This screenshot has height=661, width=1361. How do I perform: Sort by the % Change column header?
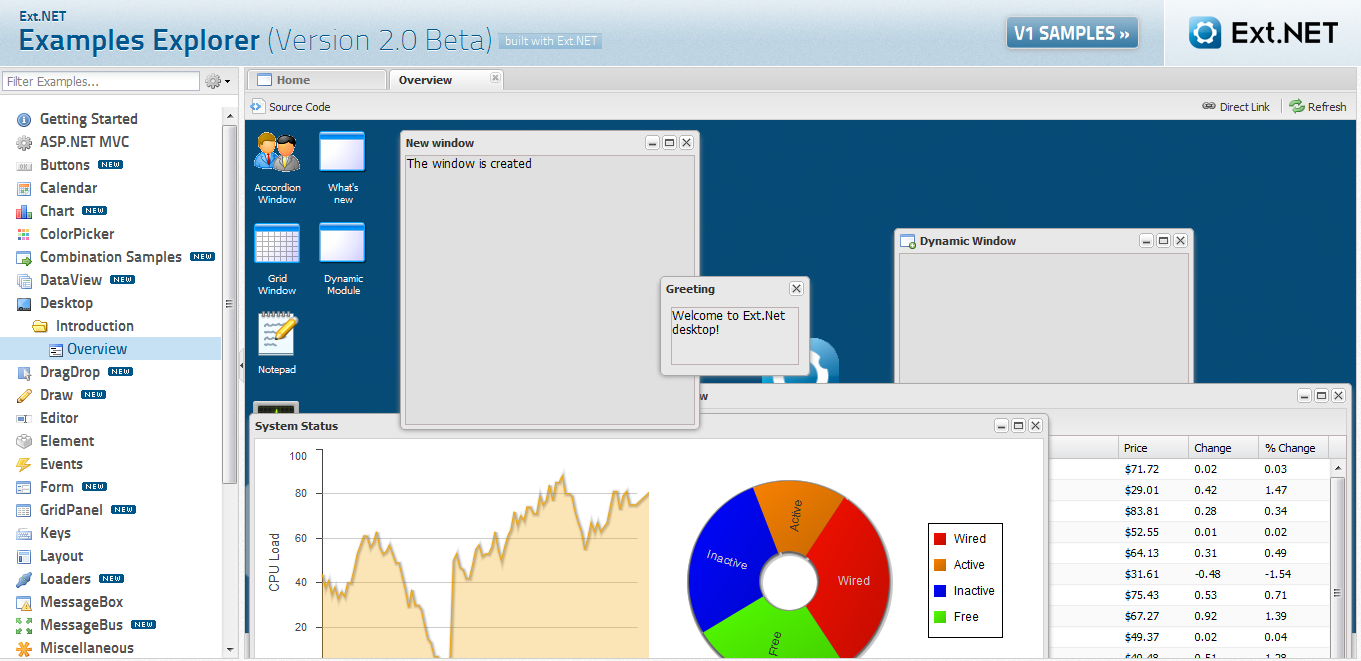[x=1295, y=448]
